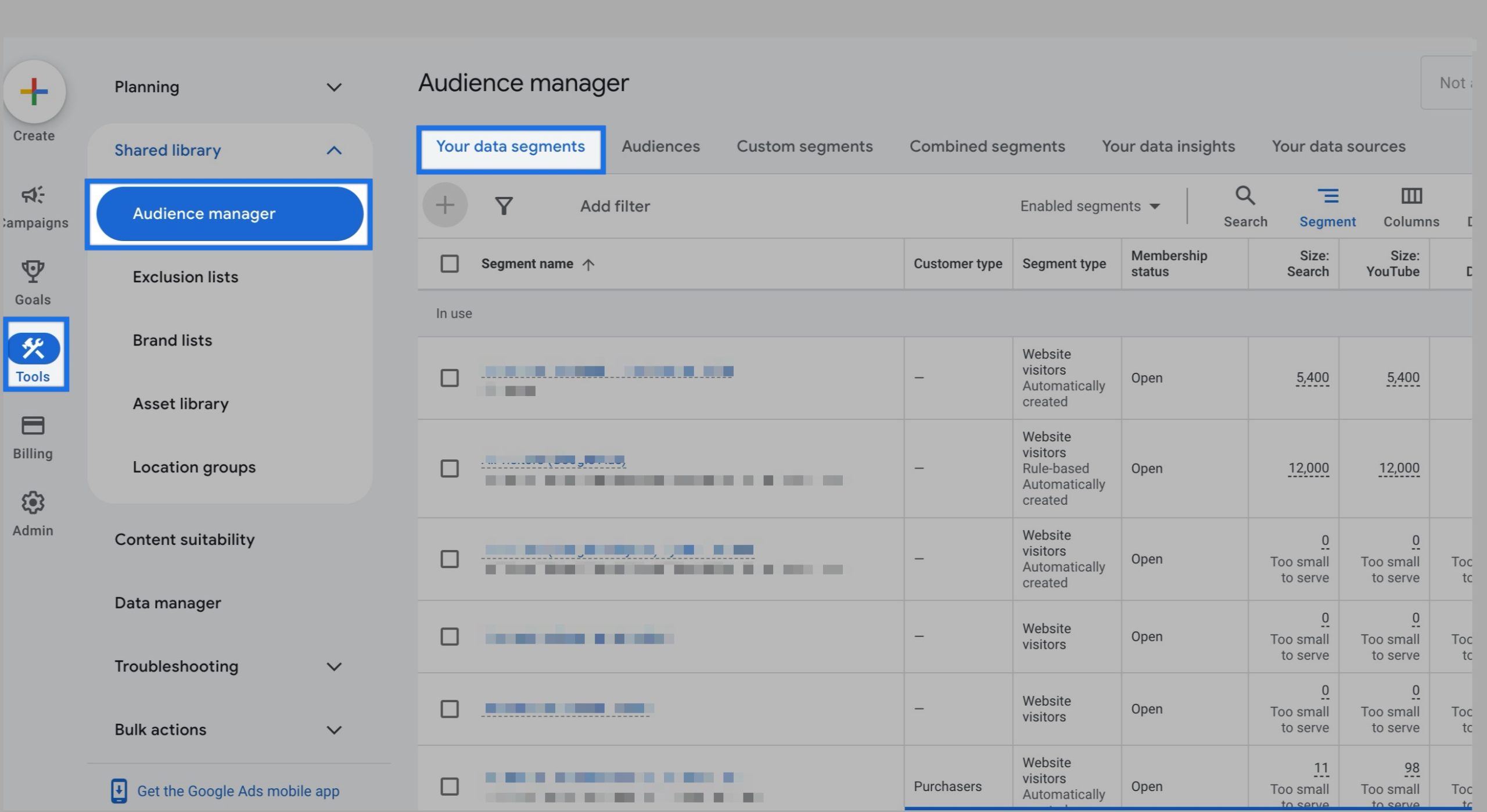Open Brand lists

(172, 340)
